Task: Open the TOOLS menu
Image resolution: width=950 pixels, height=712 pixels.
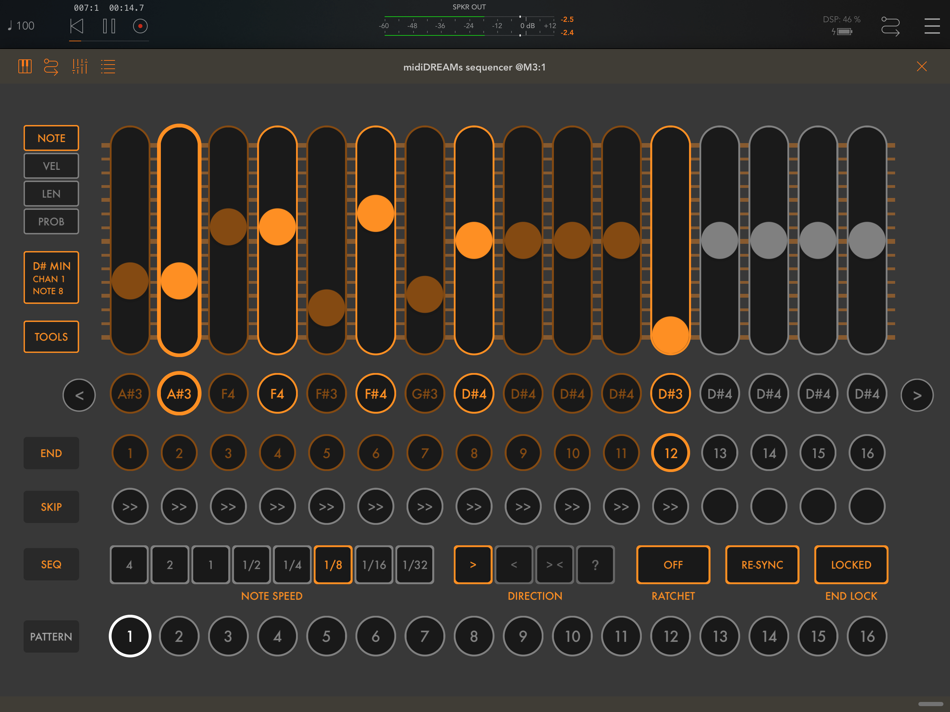Action: 51,337
